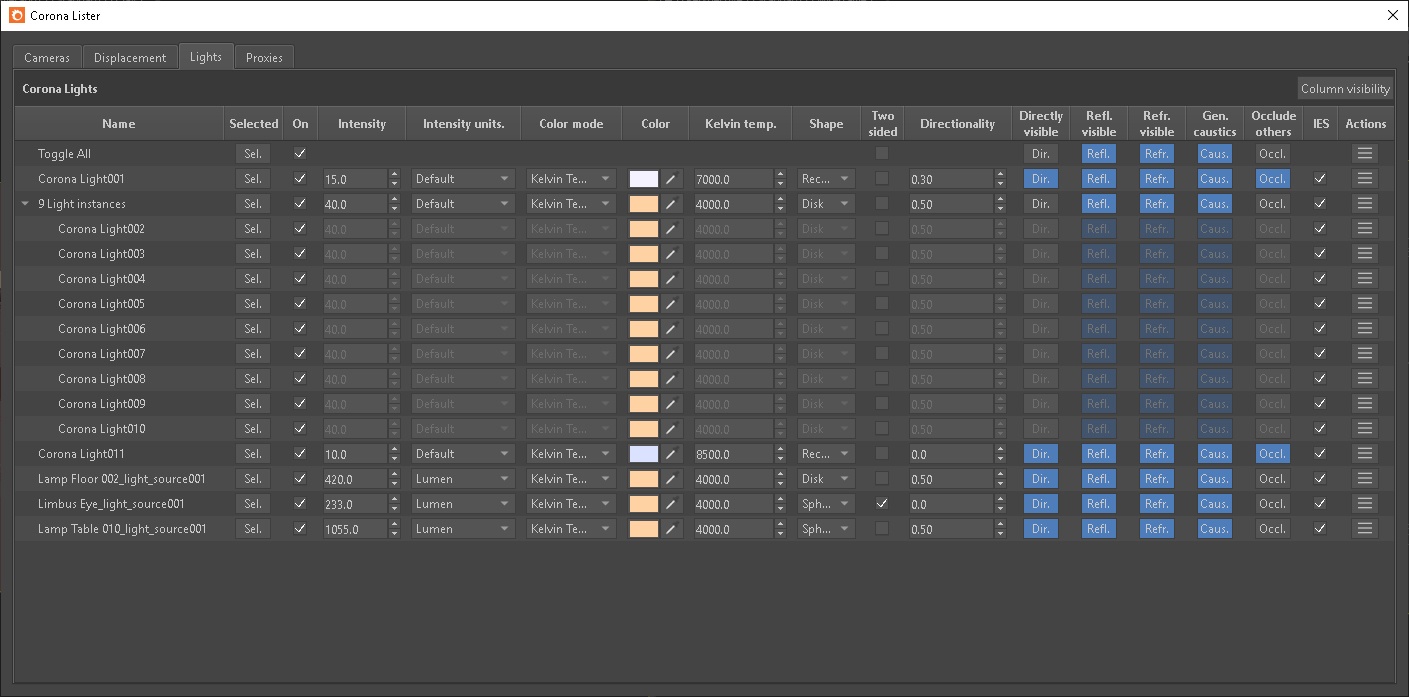Click color picker pencil for Limbus Eye_light_source001

pyautogui.click(x=671, y=504)
